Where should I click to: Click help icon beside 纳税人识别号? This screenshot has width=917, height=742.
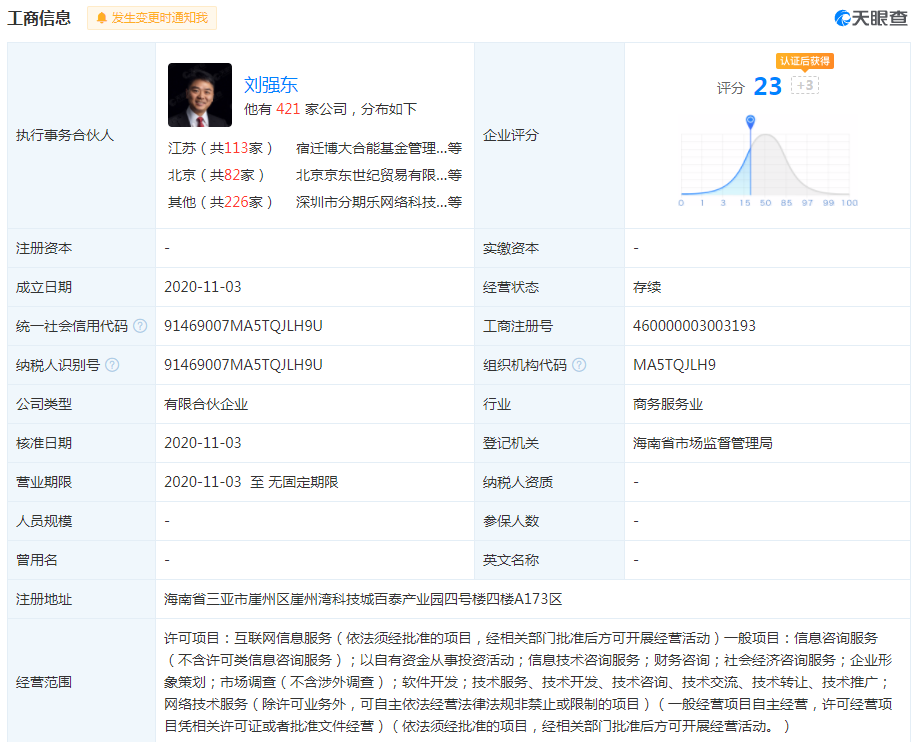tap(112, 365)
